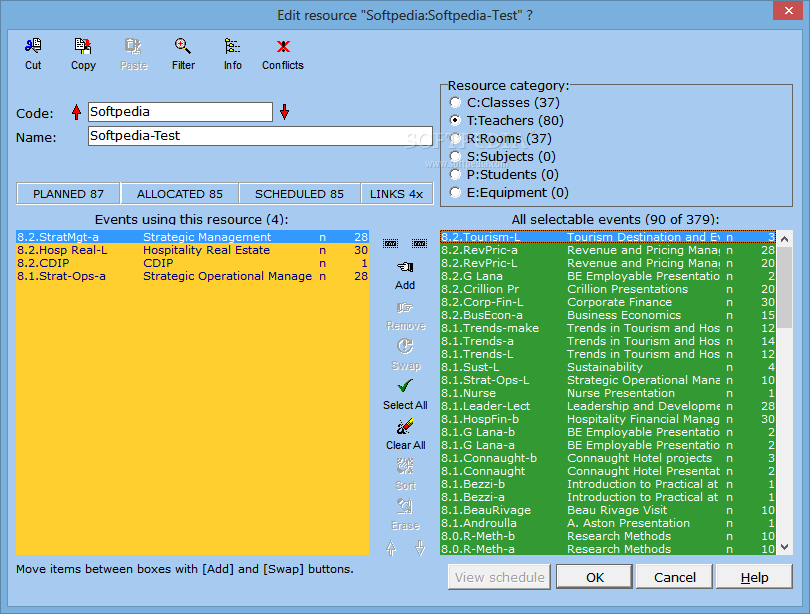This screenshot has height=614, width=810.
Task: Select the 8.2.RevPric-a selectable event
Action: (608, 250)
